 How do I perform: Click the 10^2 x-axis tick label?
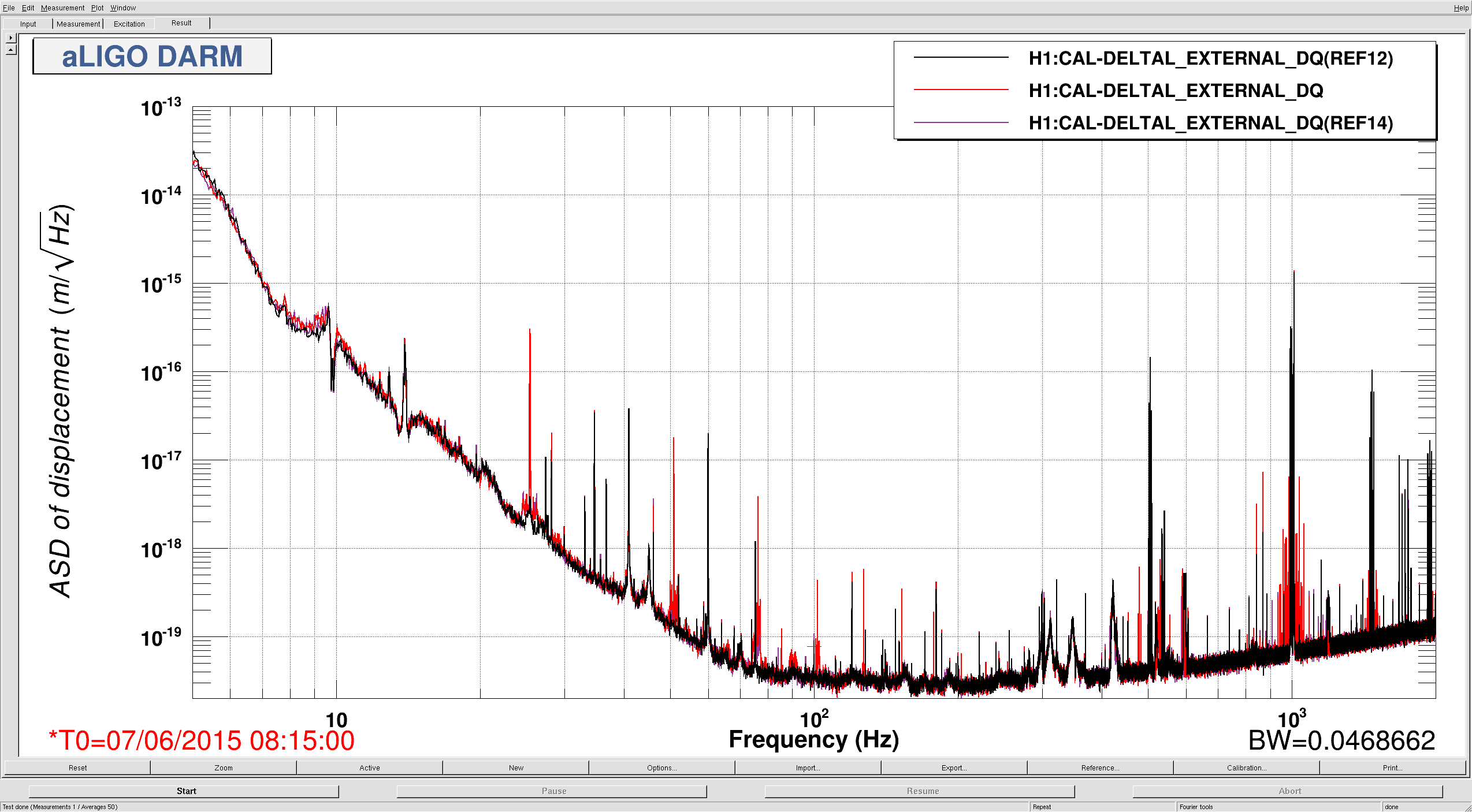(814, 720)
